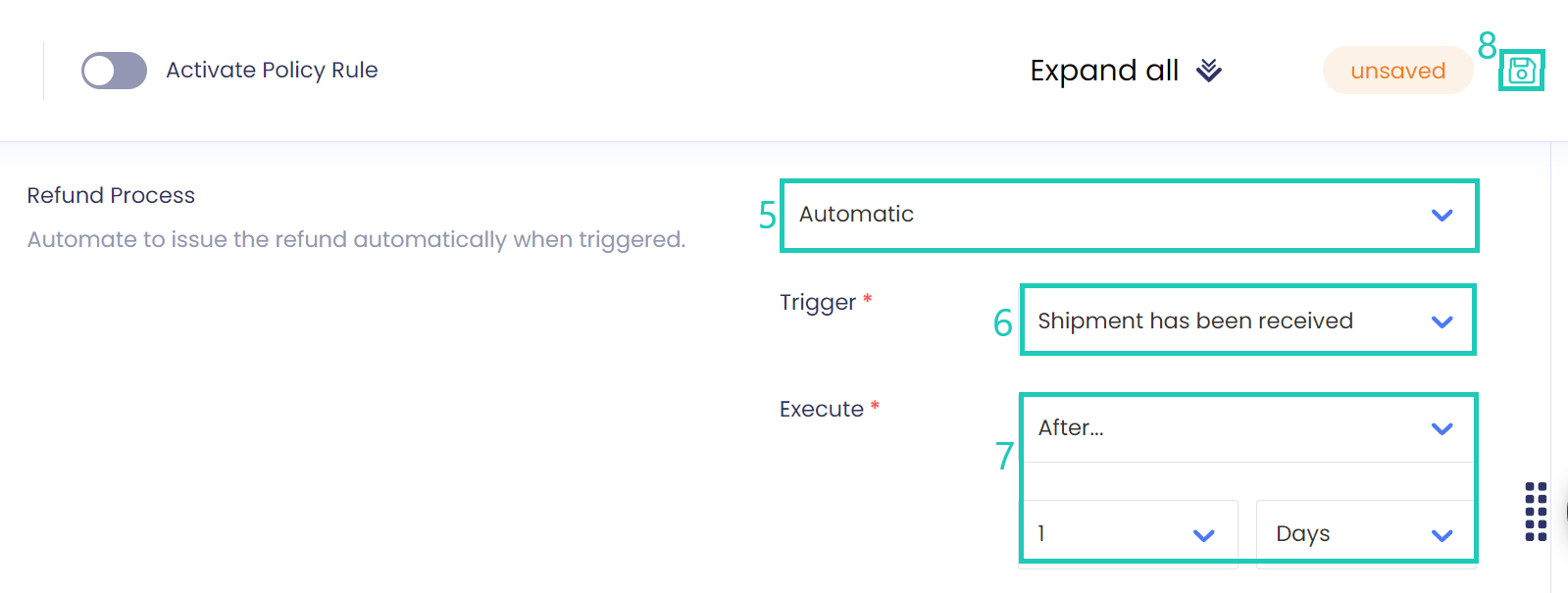The image size is (1568, 593).
Task: Click the Trigger field label
Action: (818, 302)
